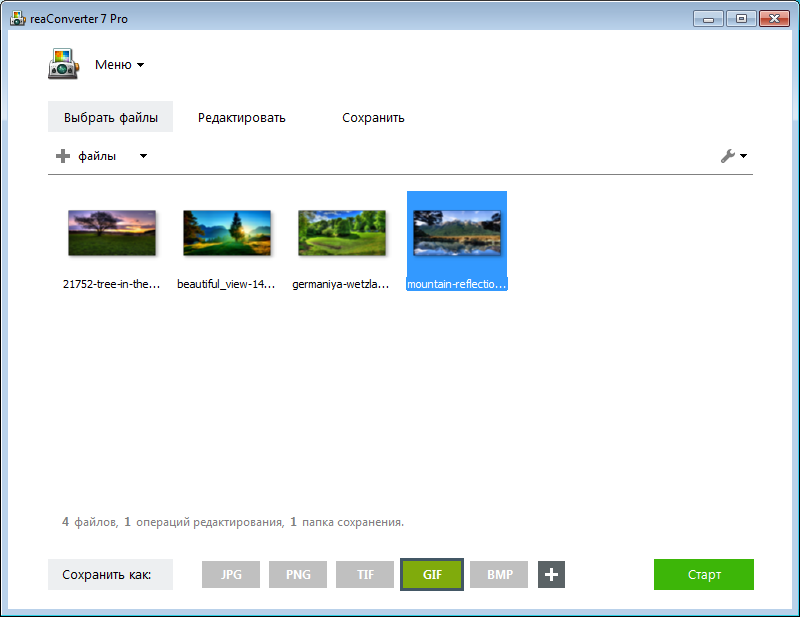
Task: Switch to the Сохранить tab
Action: 372,116
